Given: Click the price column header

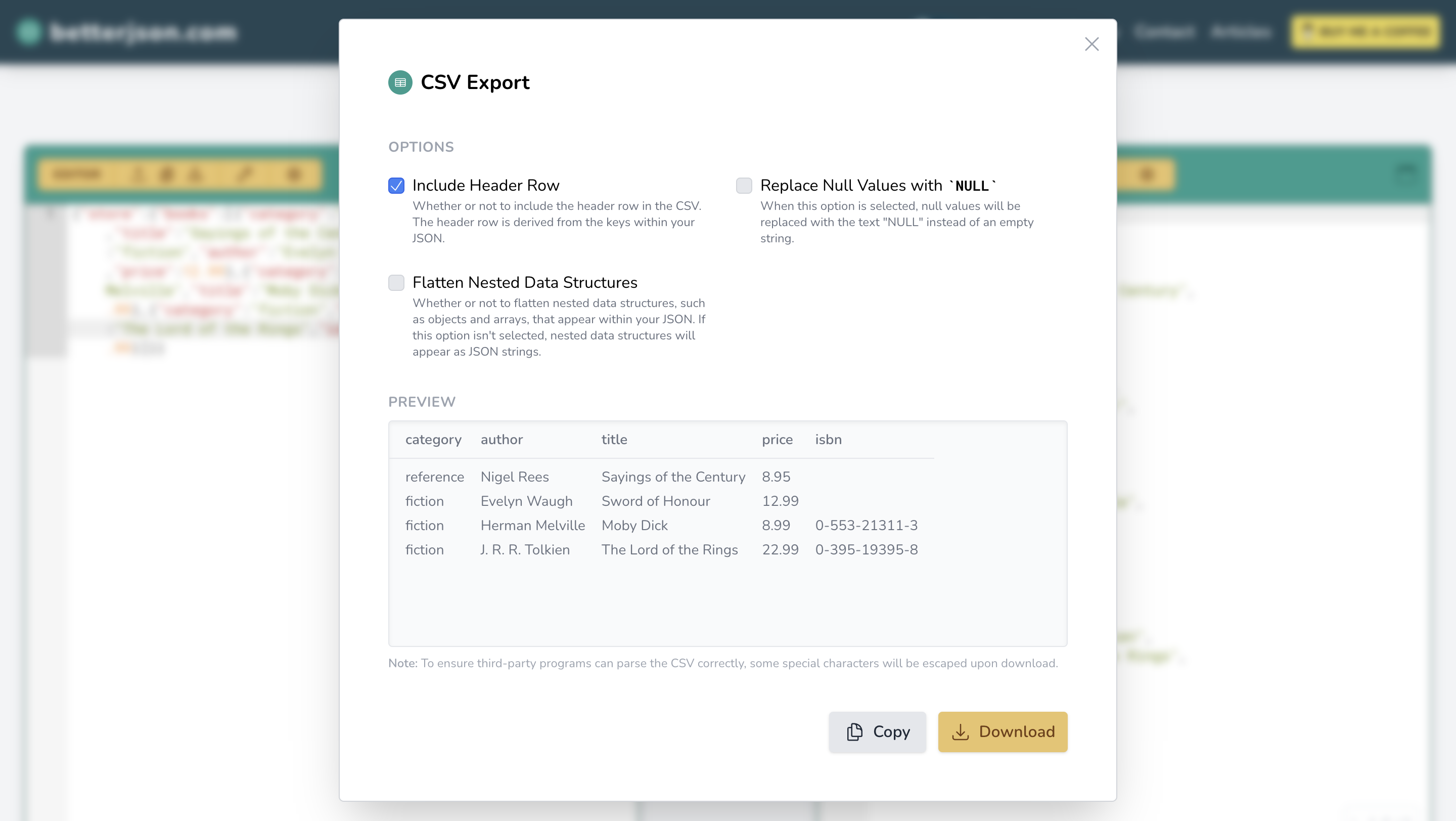Looking at the screenshot, I should (777, 440).
